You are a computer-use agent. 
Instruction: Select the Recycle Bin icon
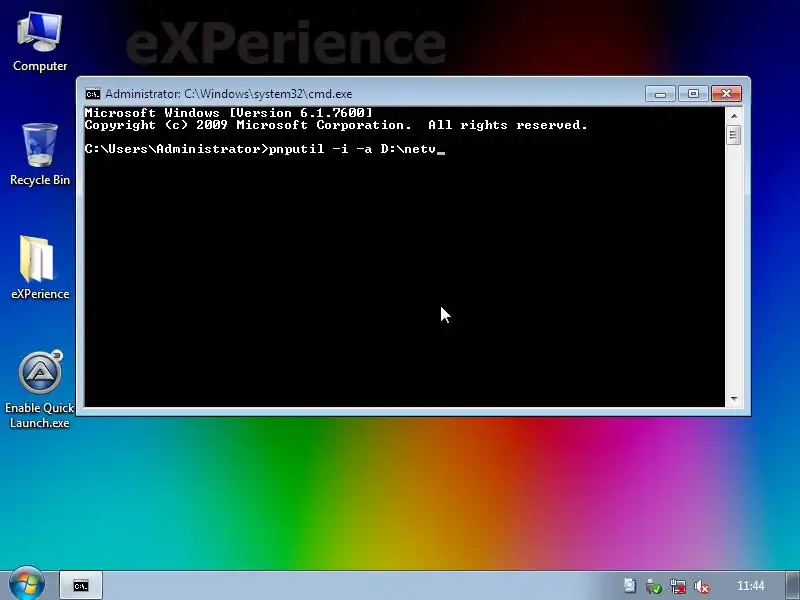tap(40, 155)
